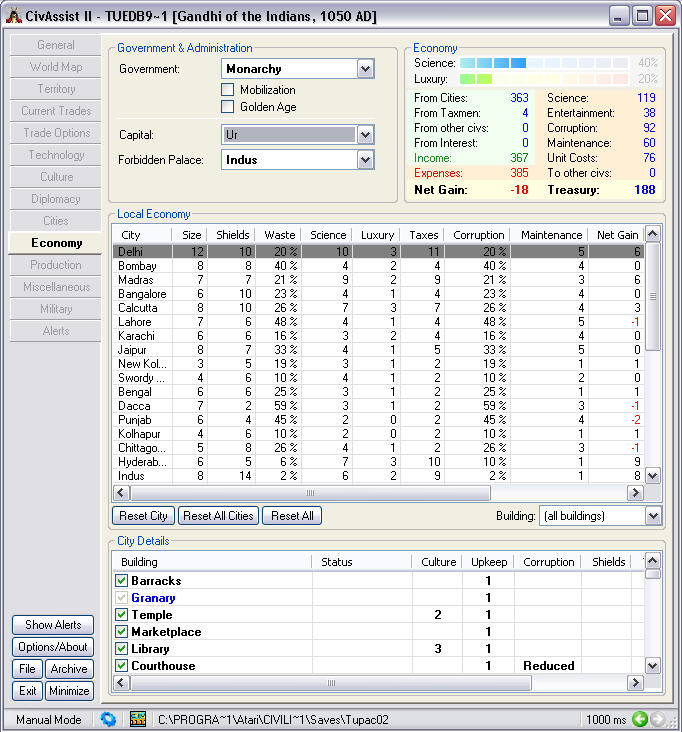Uncheck the Marketplace building checkbox

tap(121, 632)
